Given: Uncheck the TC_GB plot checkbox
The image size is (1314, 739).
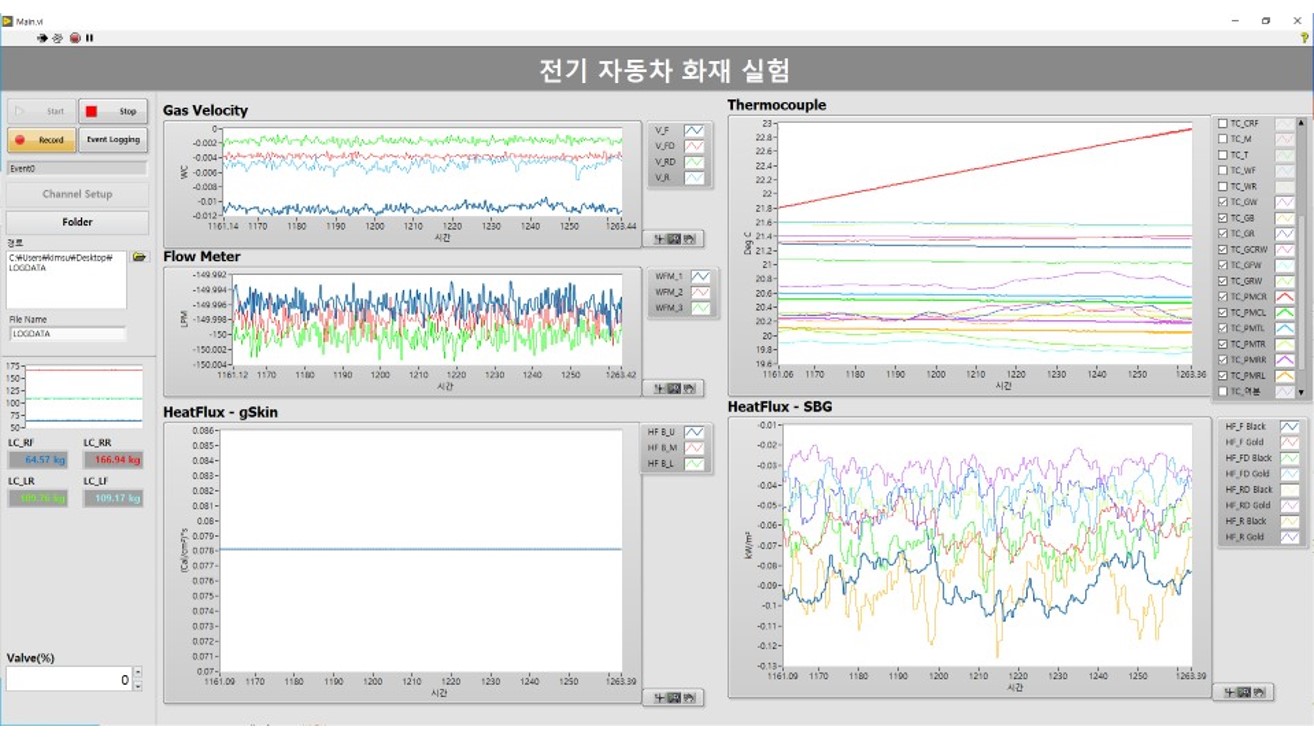Looking at the screenshot, I should (x=1223, y=218).
